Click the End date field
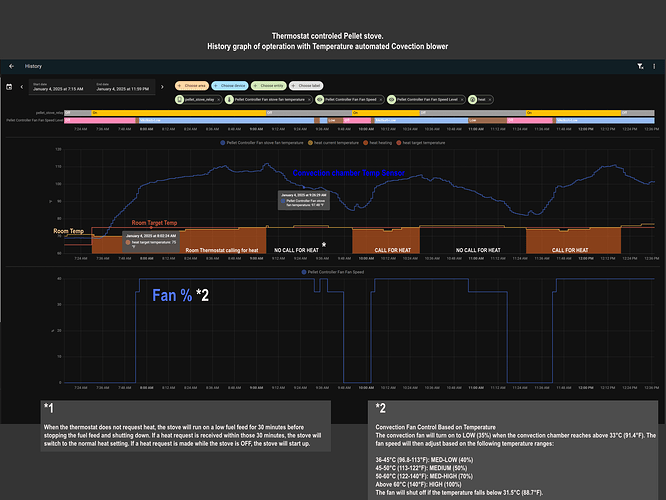The width and height of the screenshot is (666, 500). (x=124, y=87)
